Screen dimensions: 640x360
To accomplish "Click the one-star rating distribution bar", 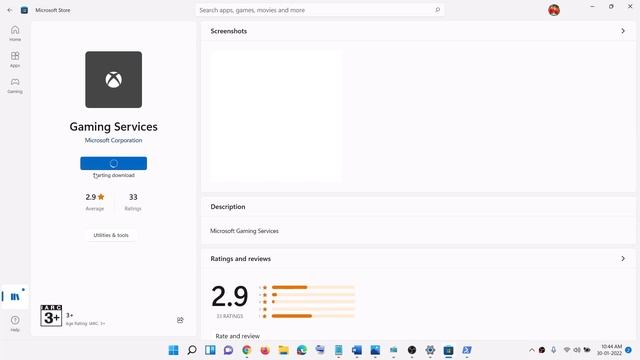I will (313, 316).
